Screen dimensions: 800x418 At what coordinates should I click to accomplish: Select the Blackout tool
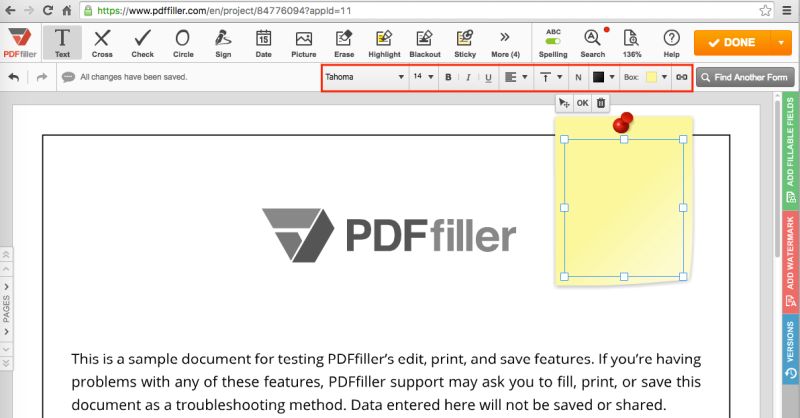[x=424, y=42]
